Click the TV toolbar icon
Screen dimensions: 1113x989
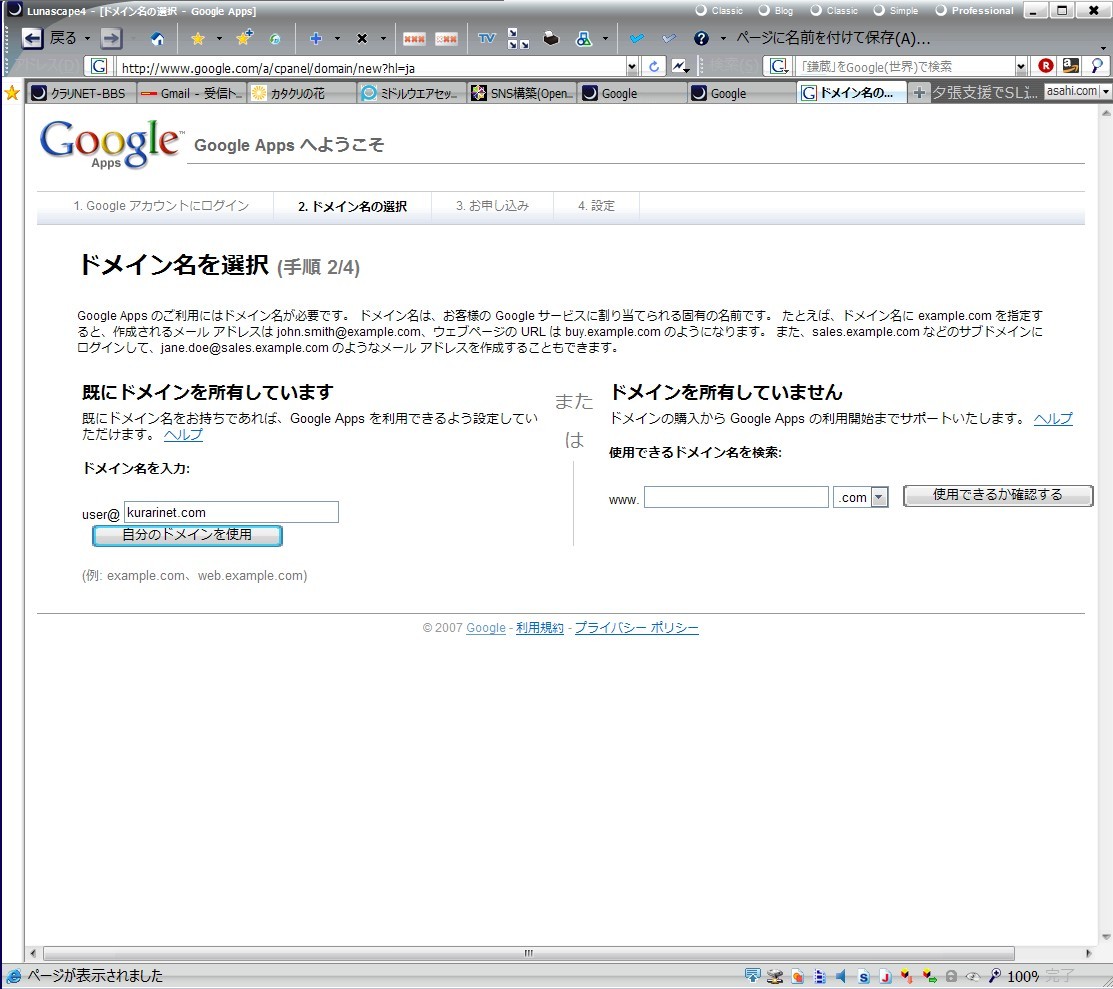click(x=486, y=38)
